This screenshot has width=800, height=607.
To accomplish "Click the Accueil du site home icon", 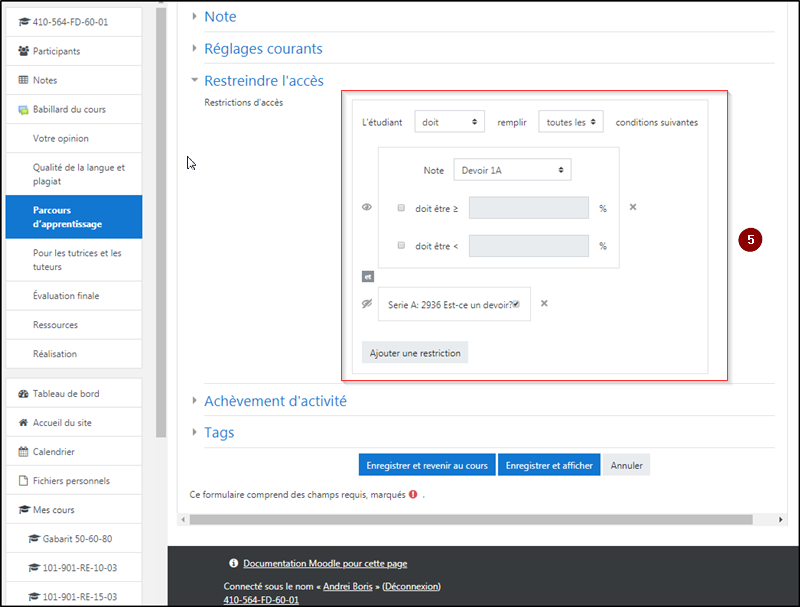I will click(24, 423).
